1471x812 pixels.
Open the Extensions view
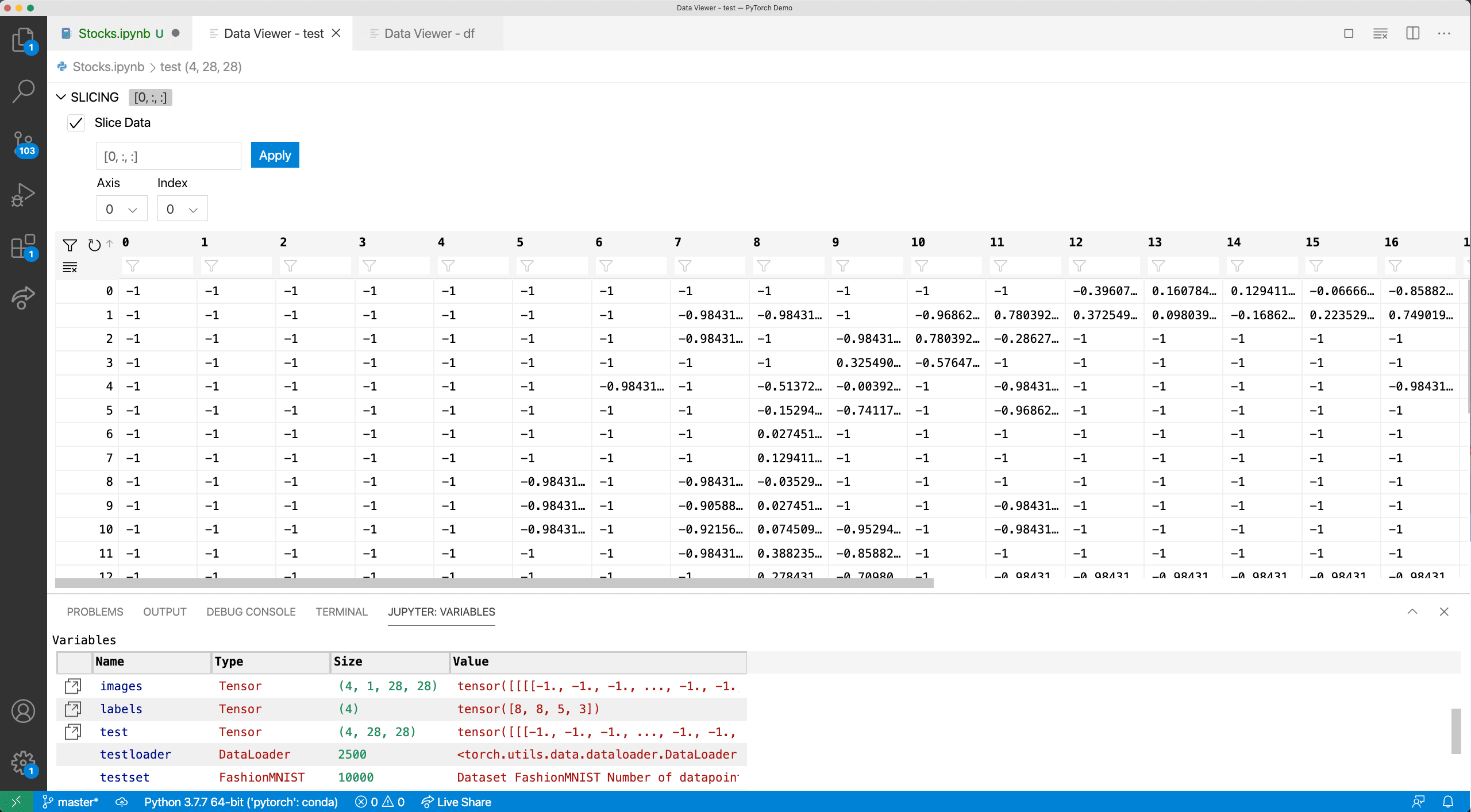pyautogui.click(x=24, y=246)
